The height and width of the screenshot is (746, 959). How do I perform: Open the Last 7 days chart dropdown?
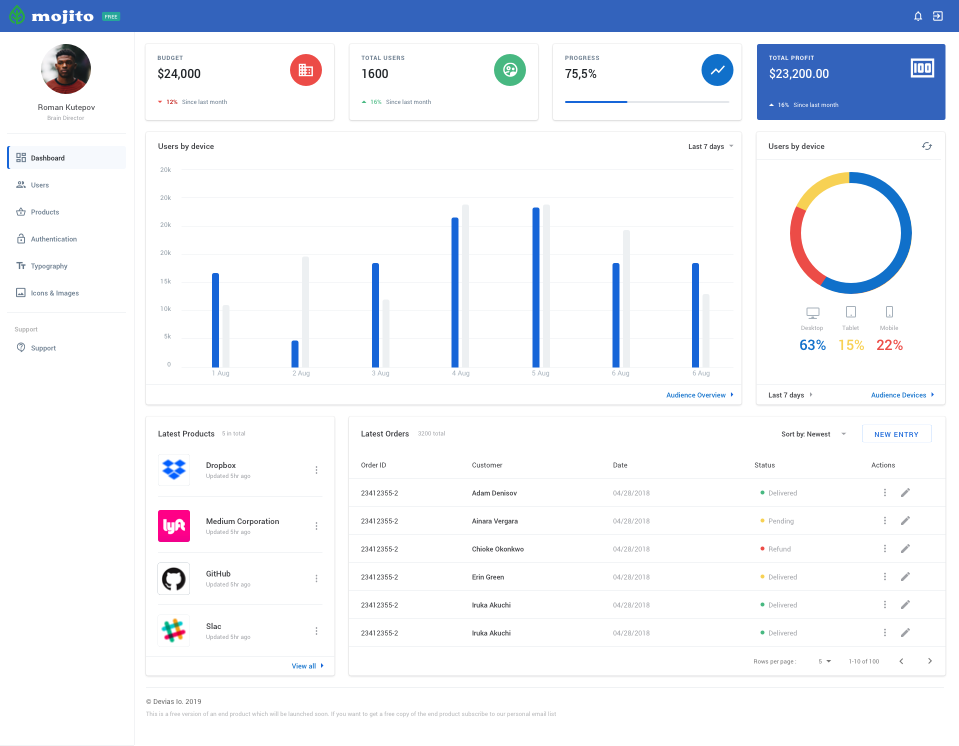[710, 147]
